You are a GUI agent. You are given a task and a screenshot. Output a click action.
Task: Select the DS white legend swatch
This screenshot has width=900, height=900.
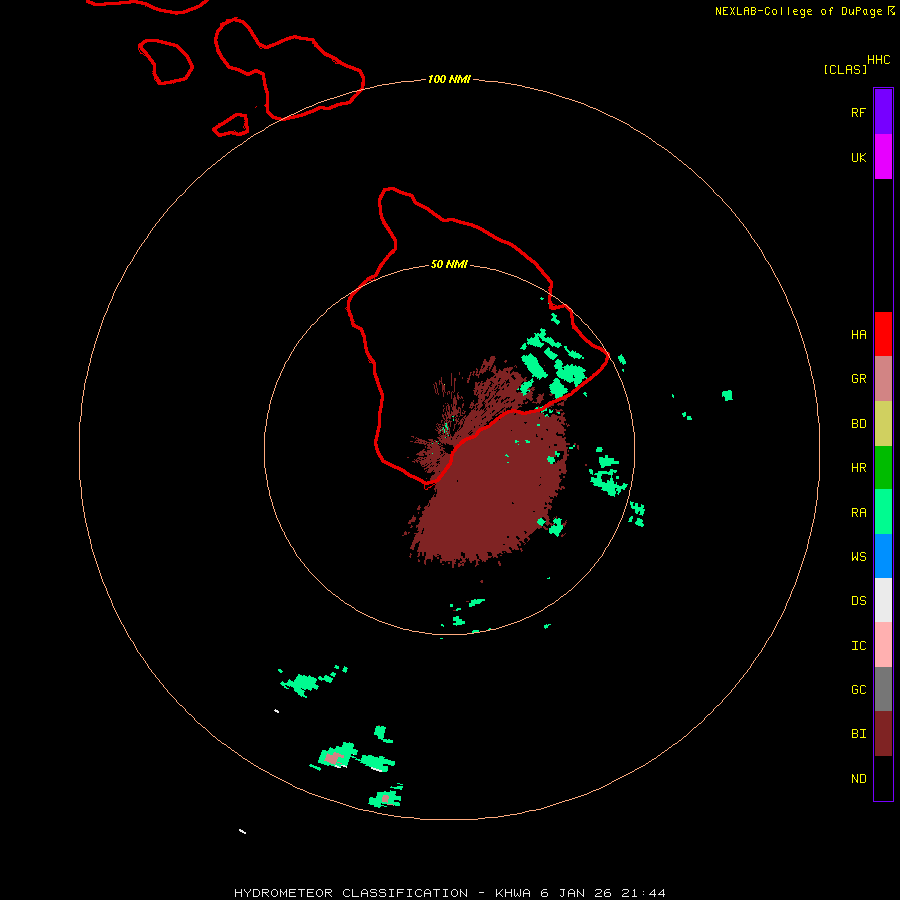[883, 600]
